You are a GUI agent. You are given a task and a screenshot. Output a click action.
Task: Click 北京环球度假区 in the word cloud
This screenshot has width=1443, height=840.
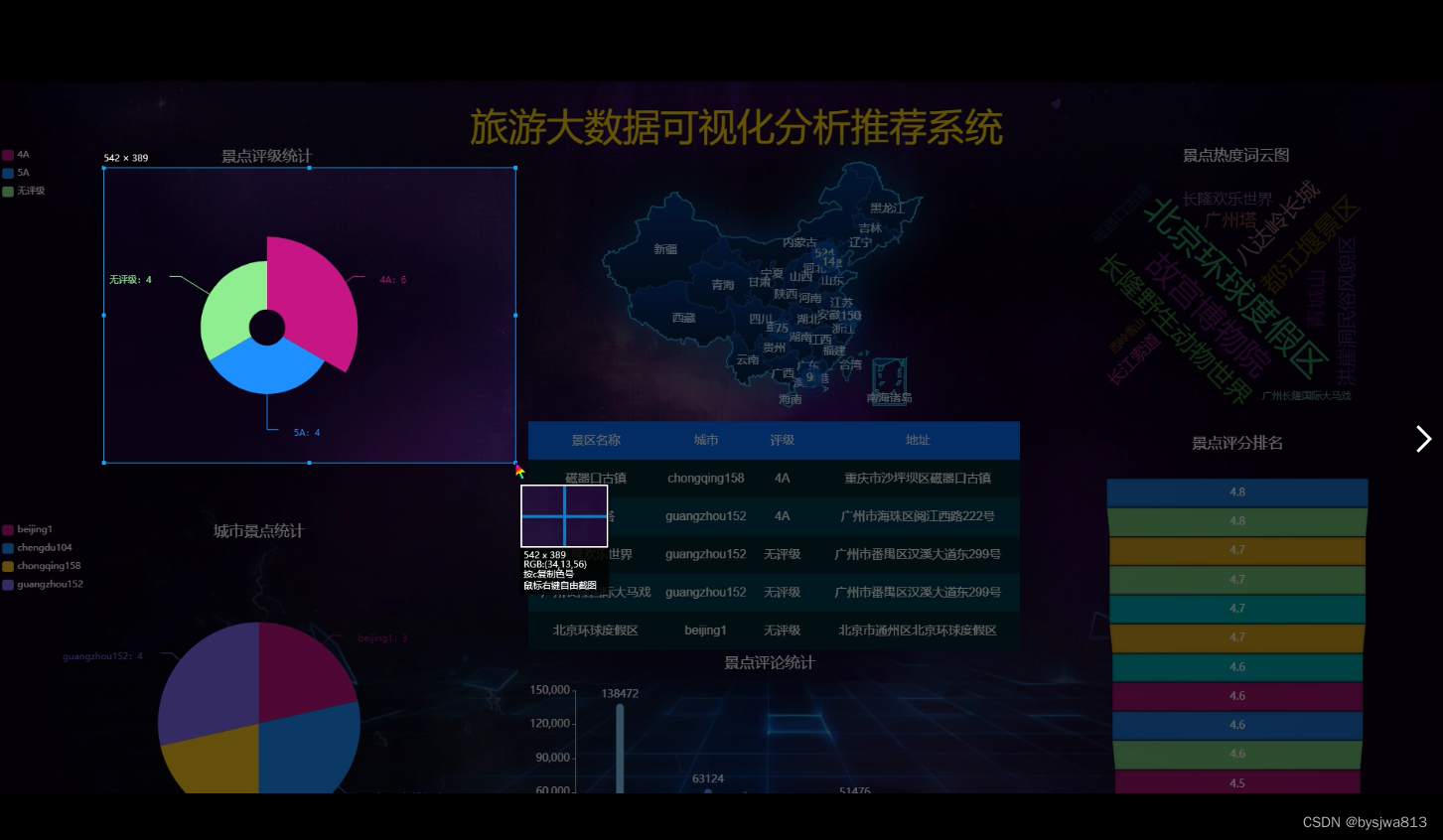point(1235,288)
